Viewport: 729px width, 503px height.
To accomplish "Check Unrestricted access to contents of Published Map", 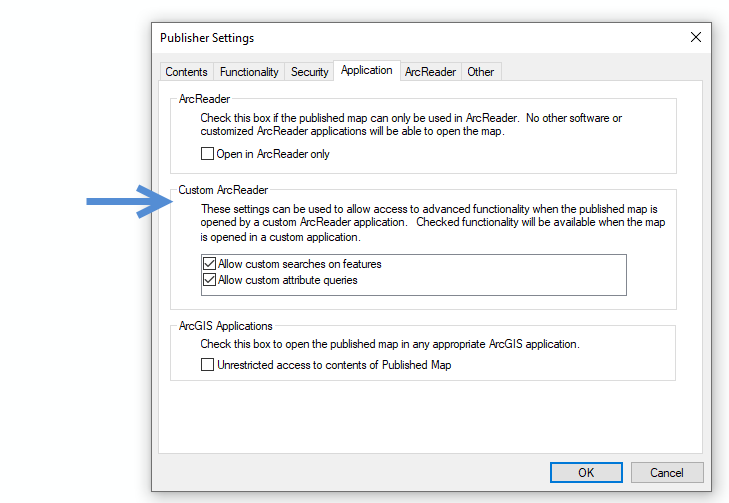I will click(x=208, y=365).
